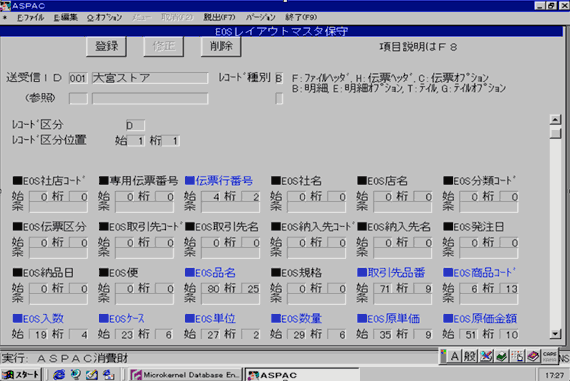
Task: Click the 修正 button
Action: coord(164,47)
